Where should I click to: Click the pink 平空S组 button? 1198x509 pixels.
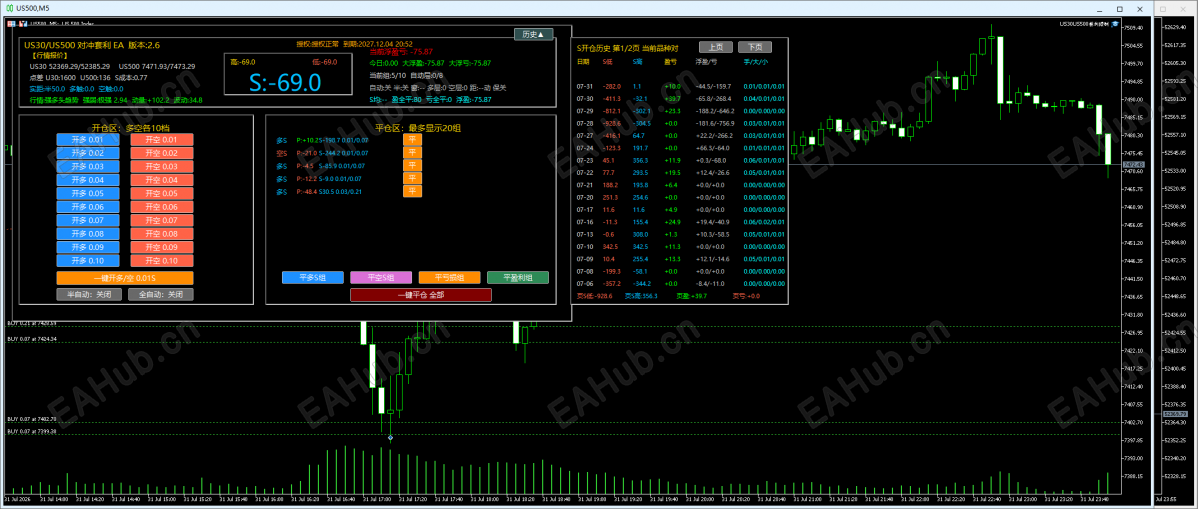pyautogui.click(x=380, y=277)
